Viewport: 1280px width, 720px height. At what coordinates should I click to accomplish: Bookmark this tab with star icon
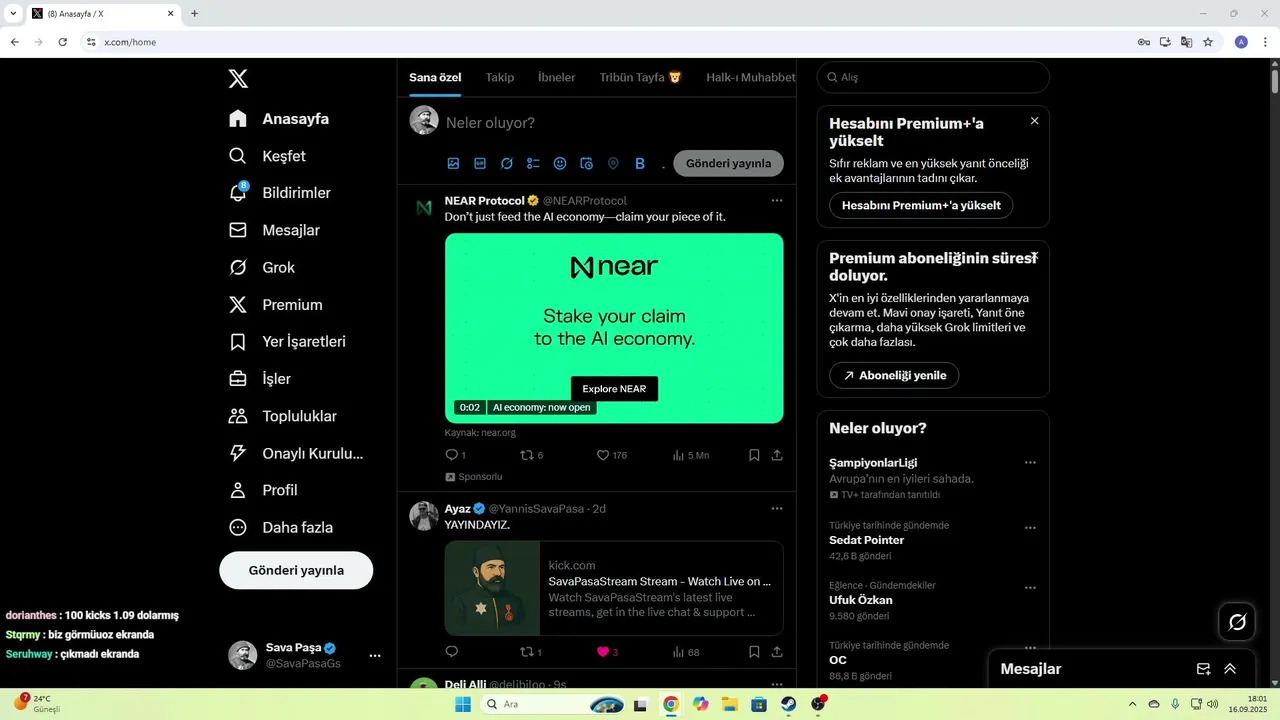click(1208, 42)
